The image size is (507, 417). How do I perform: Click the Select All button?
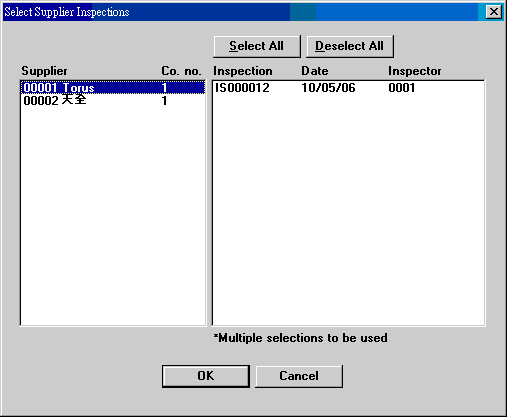[257, 46]
